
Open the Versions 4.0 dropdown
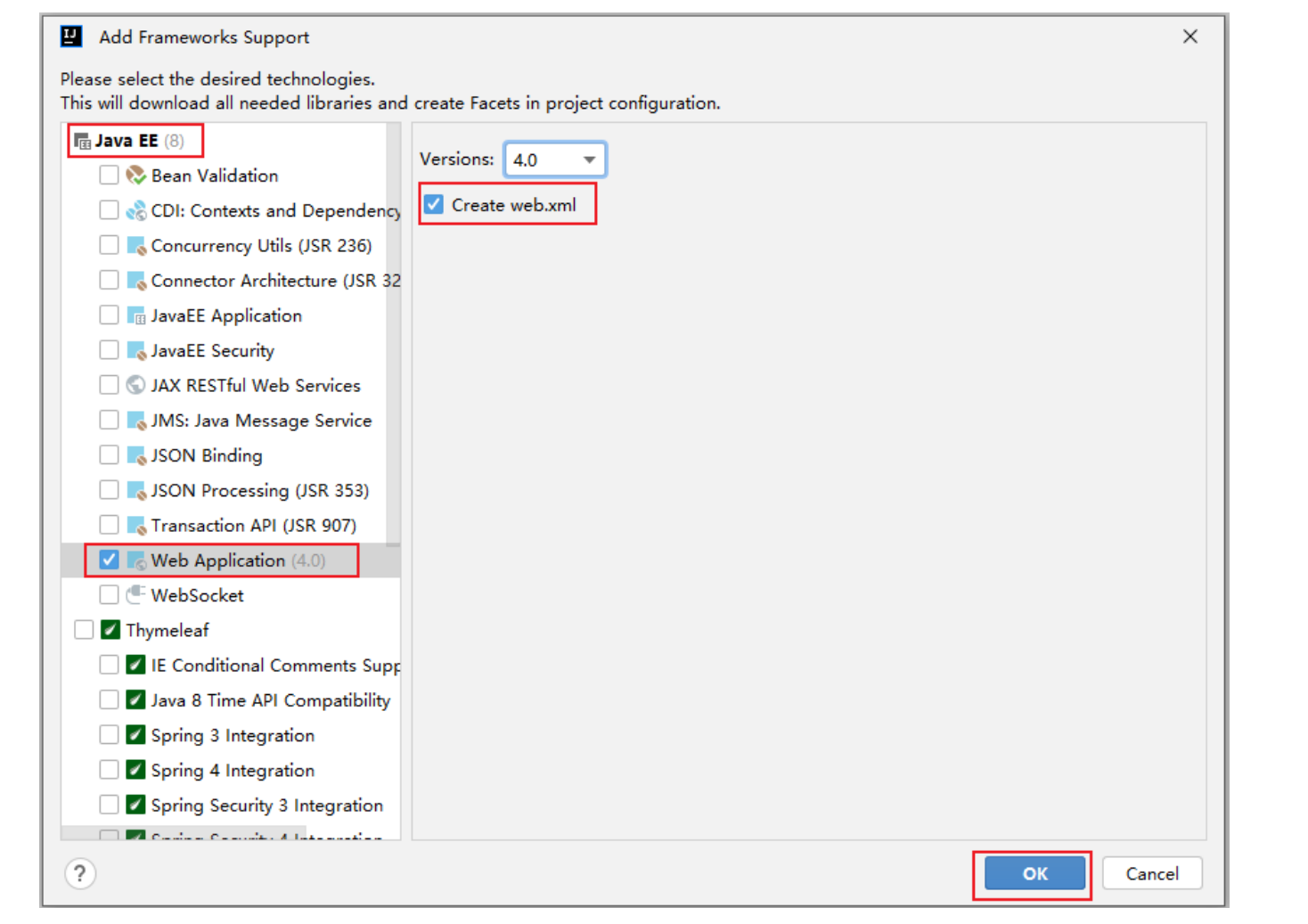pyautogui.click(x=555, y=159)
